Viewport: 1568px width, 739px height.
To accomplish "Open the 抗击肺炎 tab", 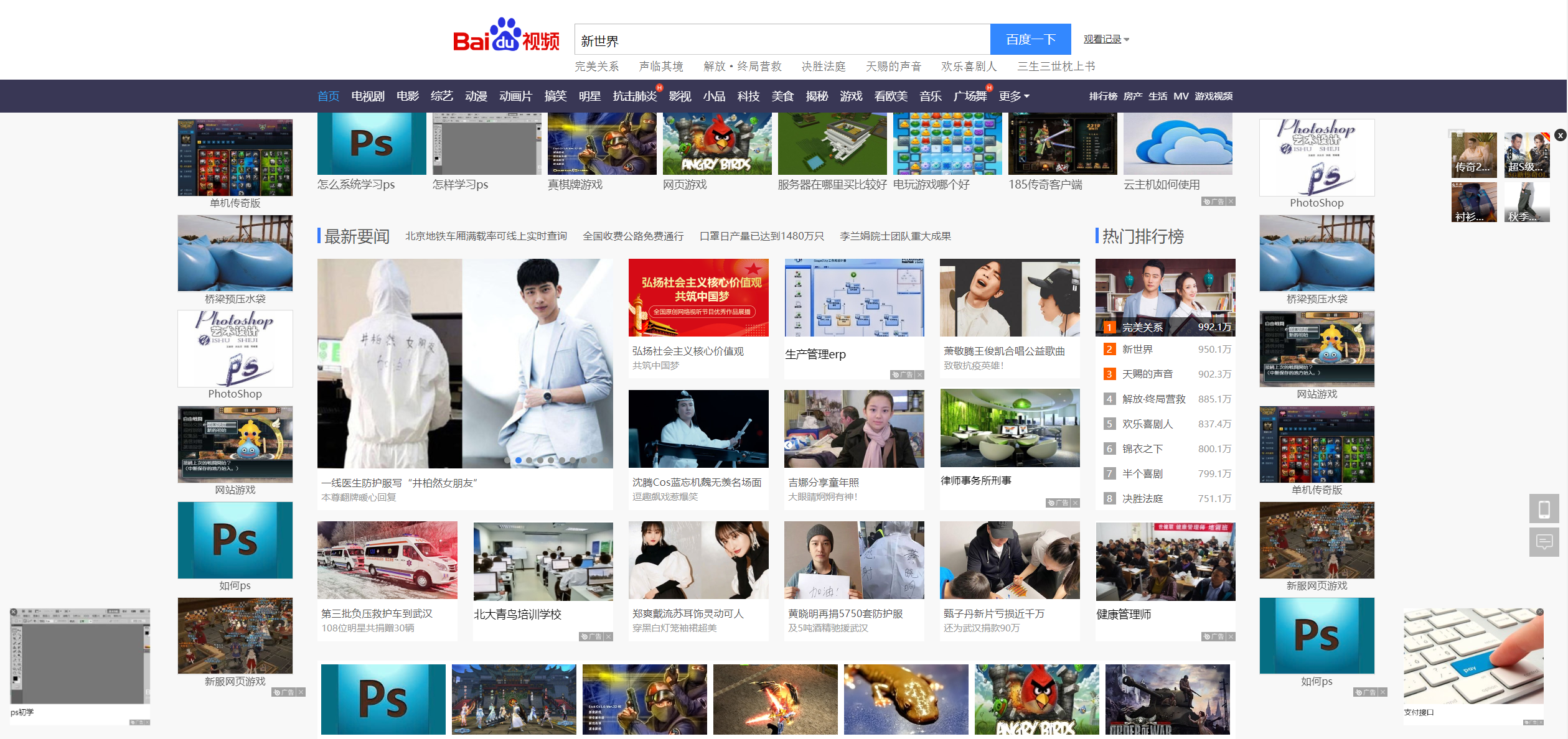I will click(x=635, y=96).
